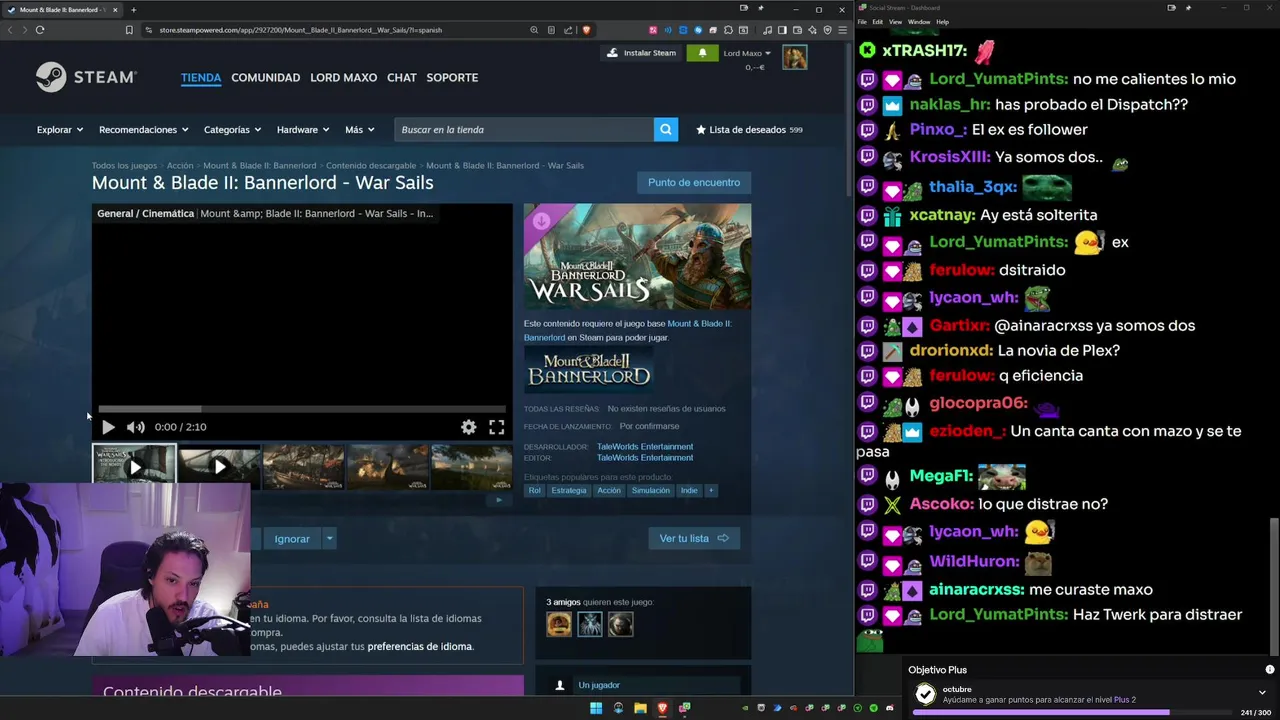The height and width of the screenshot is (720, 1280).
Task: Click Ver tu lista button
Action: click(694, 538)
